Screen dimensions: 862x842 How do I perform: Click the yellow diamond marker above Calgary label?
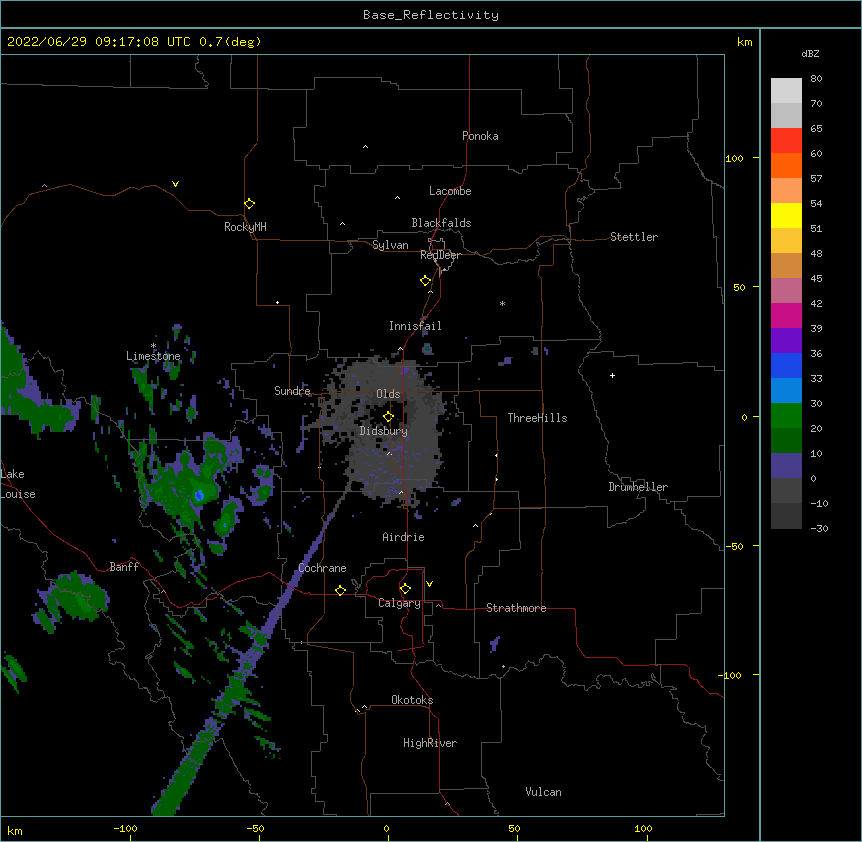(x=405, y=589)
